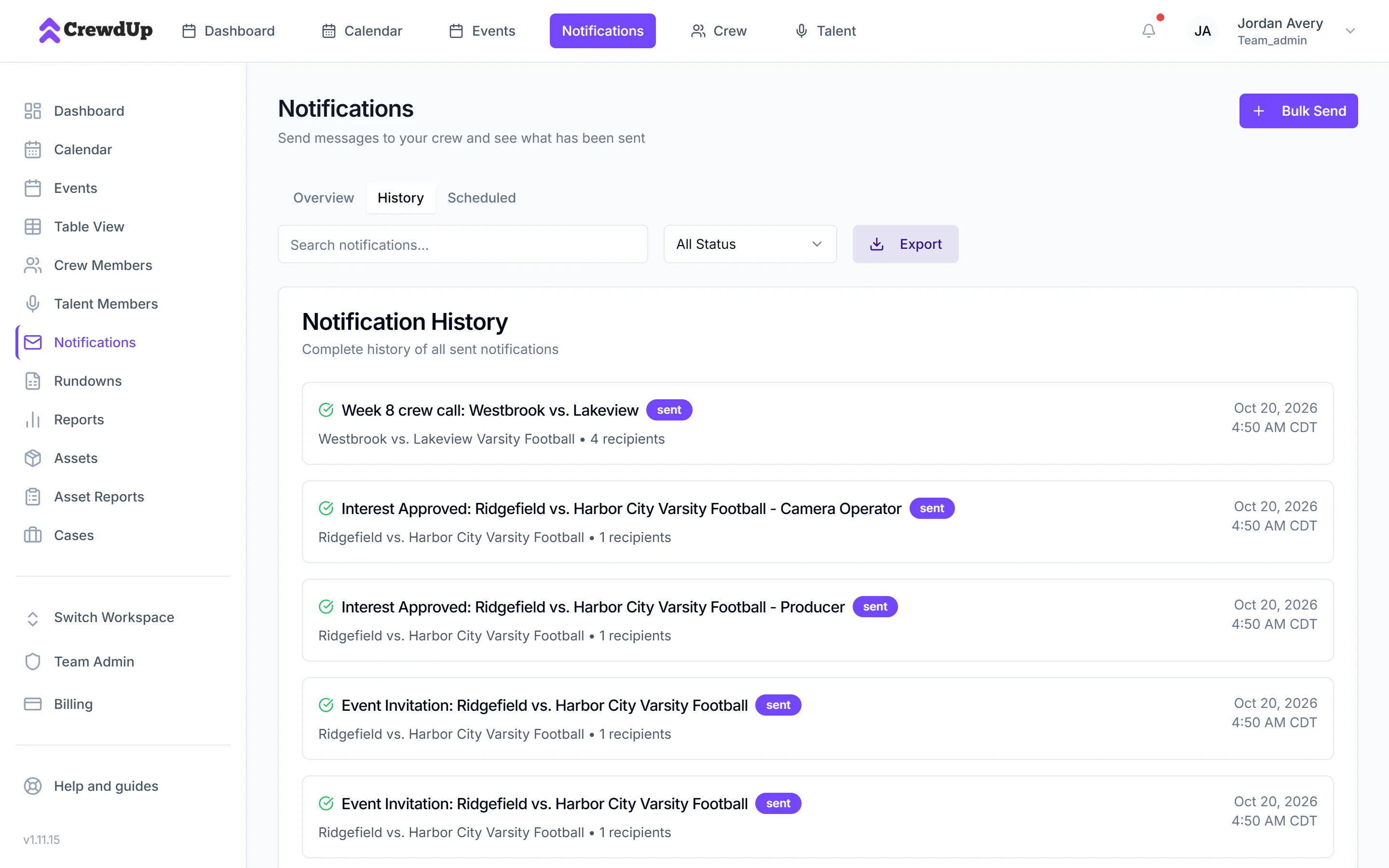Open Crew in the top navigation
Image resolution: width=1389 pixels, height=868 pixels.
[719, 31]
